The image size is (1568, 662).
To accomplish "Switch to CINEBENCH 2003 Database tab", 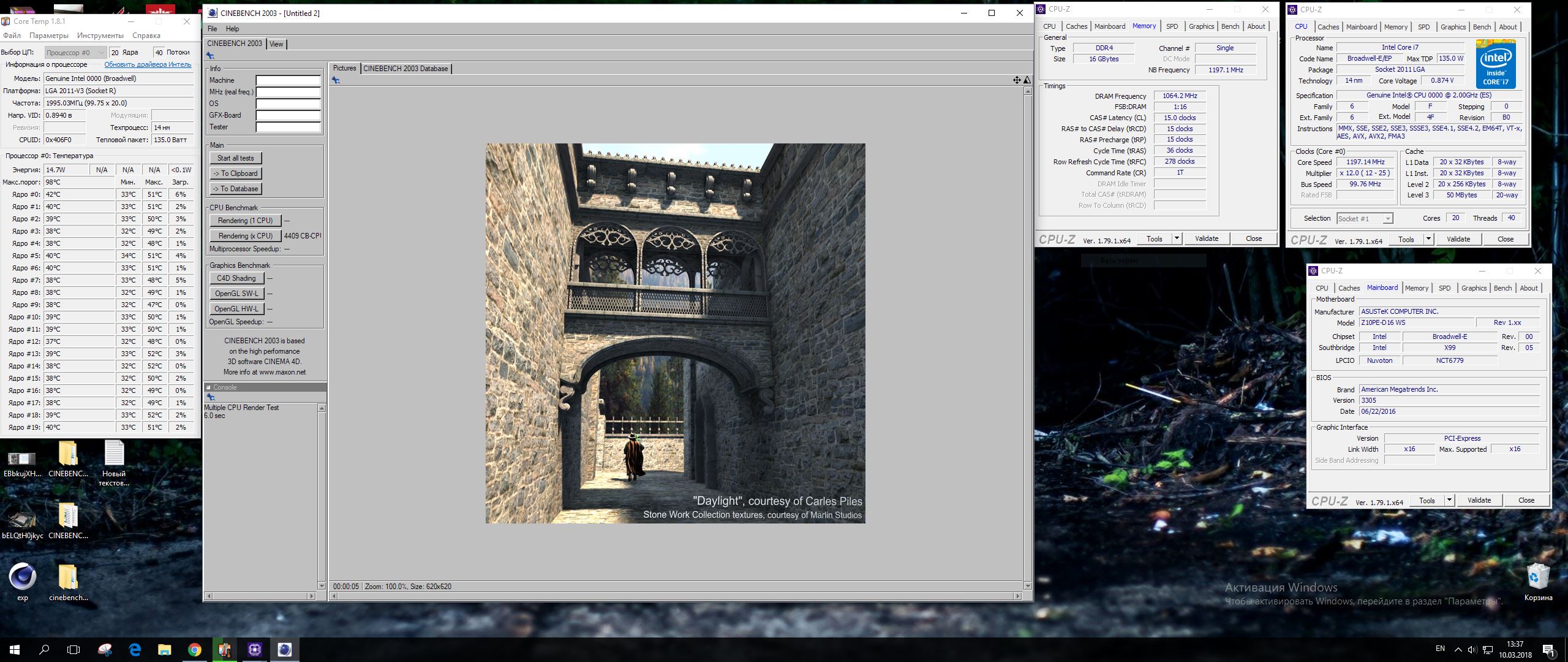I will pyautogui.click(x=405, y=69).
